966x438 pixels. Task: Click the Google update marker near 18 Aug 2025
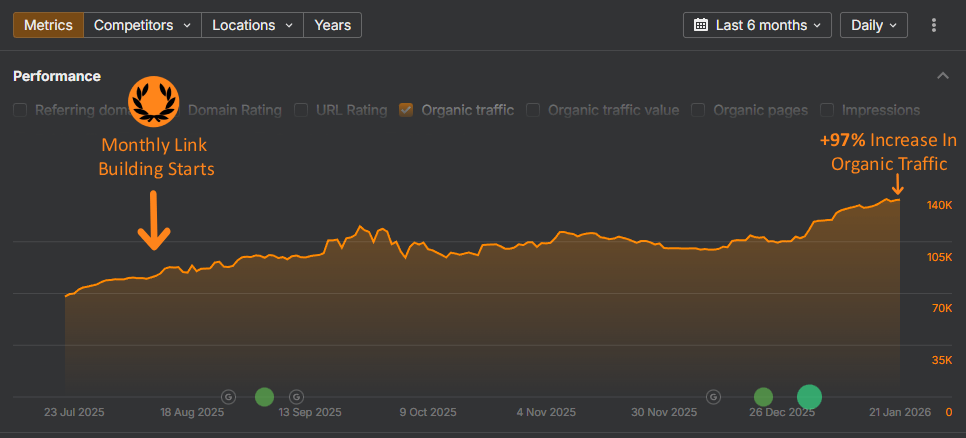click(x=229, y=397)
